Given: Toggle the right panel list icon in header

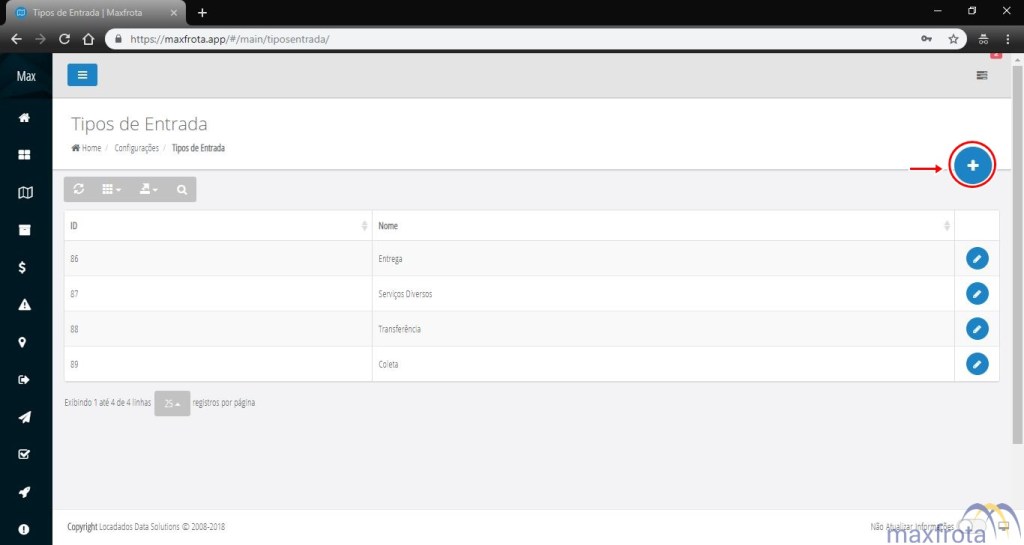Looking at the screenshot, I should (981, 76).
